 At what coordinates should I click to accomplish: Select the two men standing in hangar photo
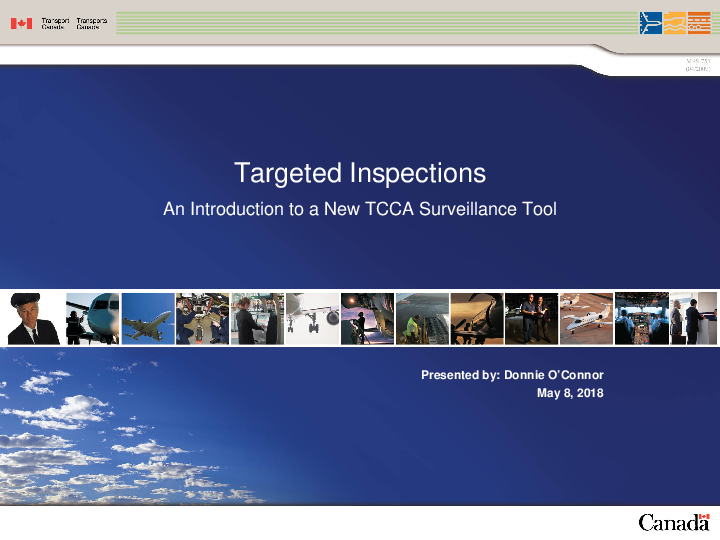point(530,319)
